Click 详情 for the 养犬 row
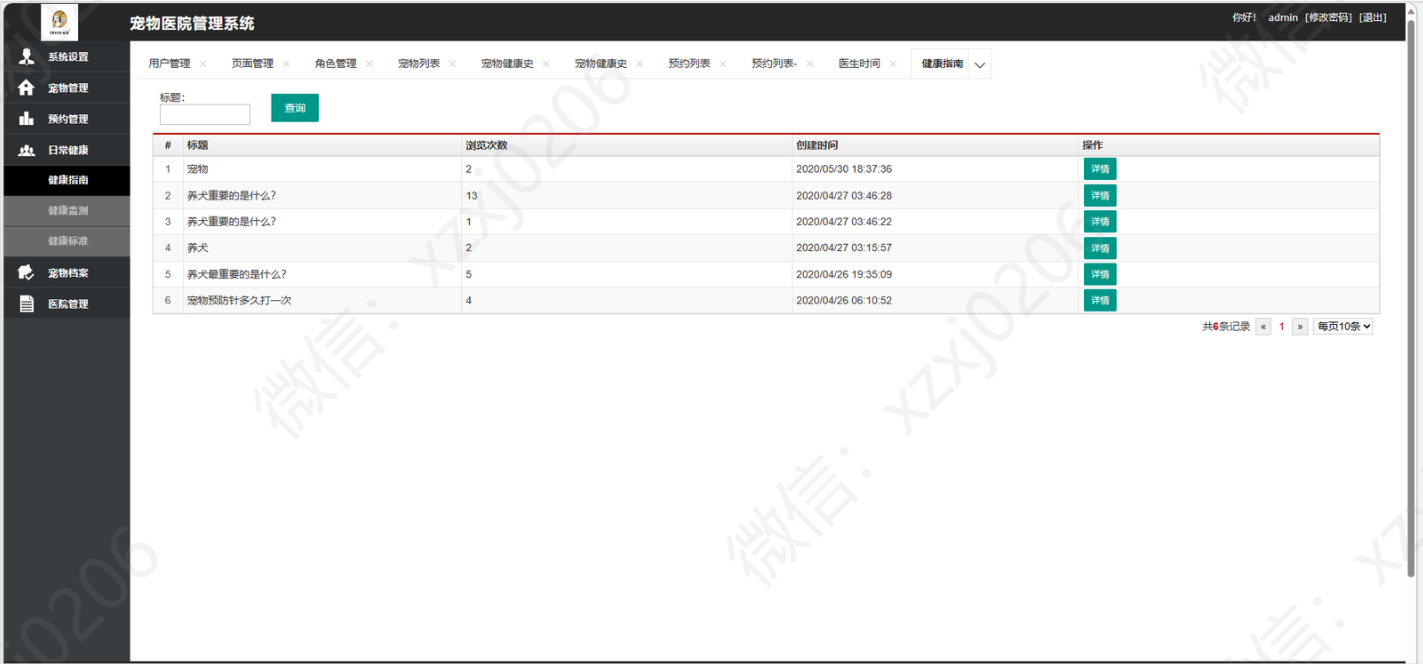The image size is (1423, 664). click(x=1100, y=248)
